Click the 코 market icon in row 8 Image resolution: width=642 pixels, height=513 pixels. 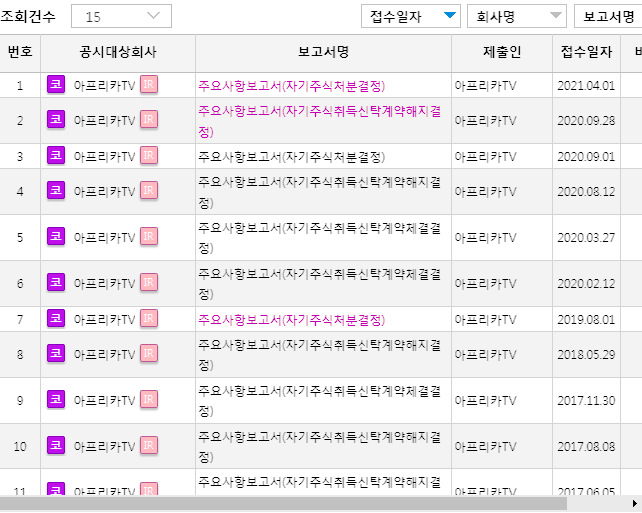coord(56,353)
